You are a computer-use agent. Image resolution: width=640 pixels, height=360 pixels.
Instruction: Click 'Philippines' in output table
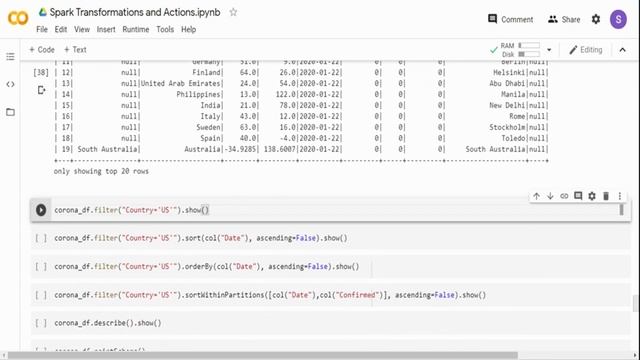(198, 94)
